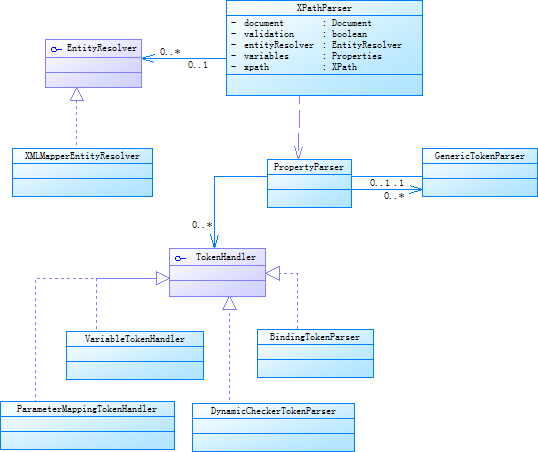The image size is (538, 452).
Task: Click the interface icon beside EntityResolver
Action: click(x=56, y=49)
